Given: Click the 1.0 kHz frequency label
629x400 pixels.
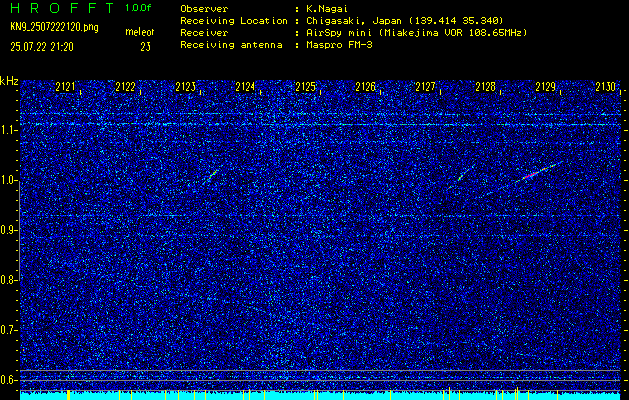Looking at the screenshot, I should pyautogui.click(x=8, y=181).
